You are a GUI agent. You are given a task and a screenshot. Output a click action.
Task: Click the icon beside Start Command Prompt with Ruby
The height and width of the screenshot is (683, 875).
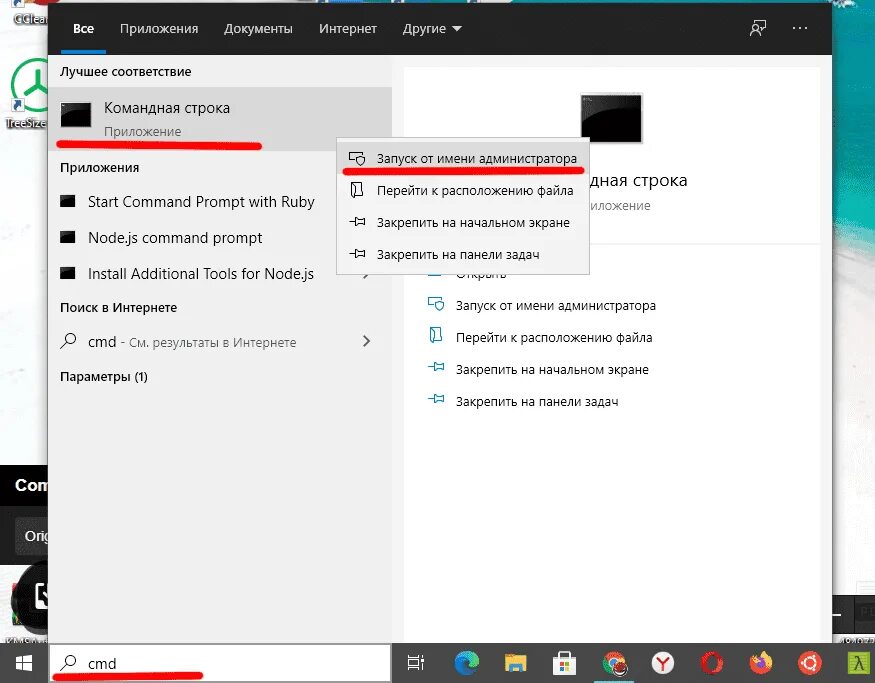pyautogui.click(x=68, y=201)
